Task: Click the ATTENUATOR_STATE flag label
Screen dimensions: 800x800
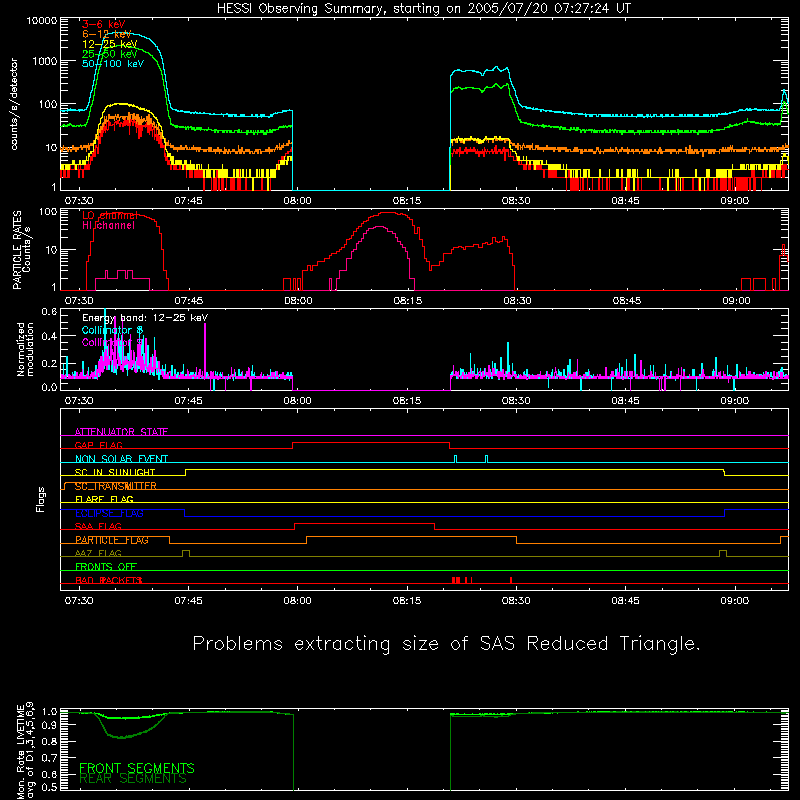Action: point(121,432)
